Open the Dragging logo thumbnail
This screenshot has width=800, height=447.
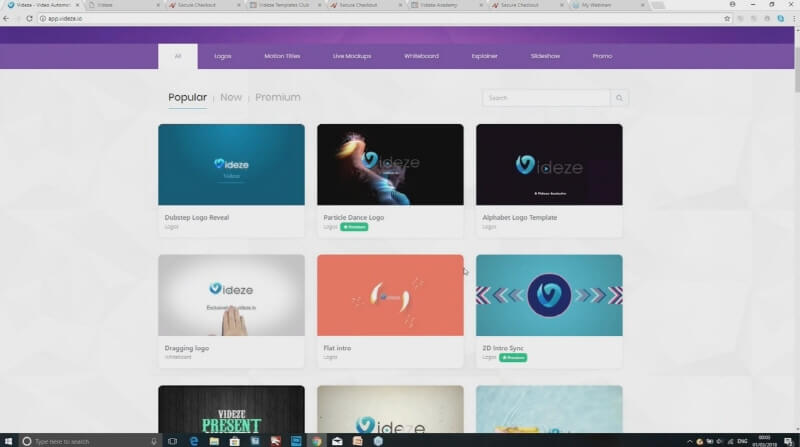(x=231, y=295)
